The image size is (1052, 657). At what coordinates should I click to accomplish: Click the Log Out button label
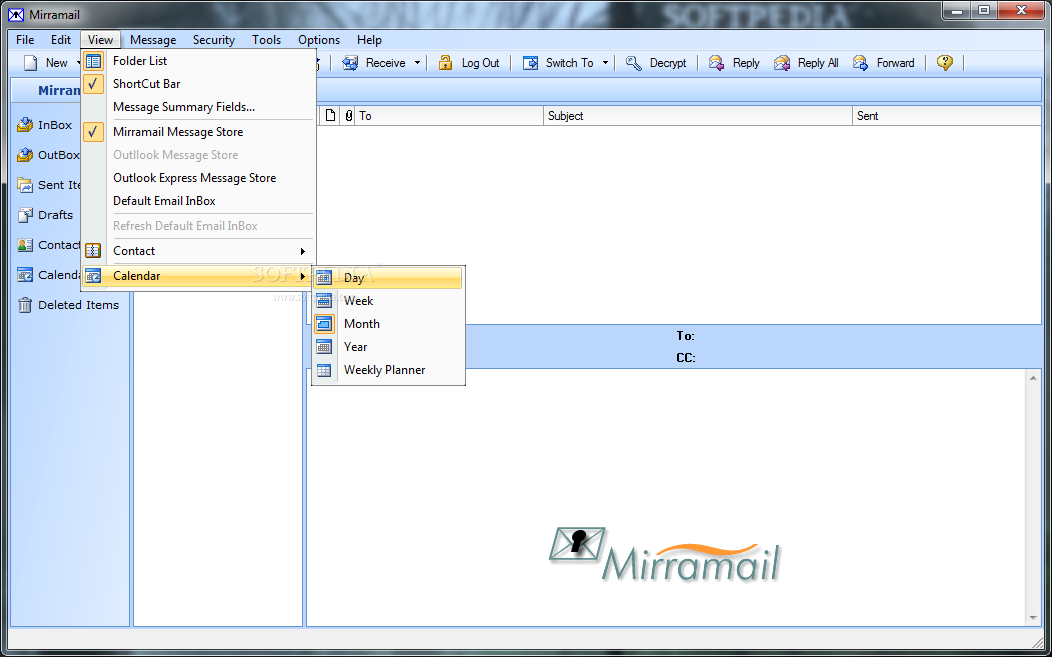[x=480, y=63]
